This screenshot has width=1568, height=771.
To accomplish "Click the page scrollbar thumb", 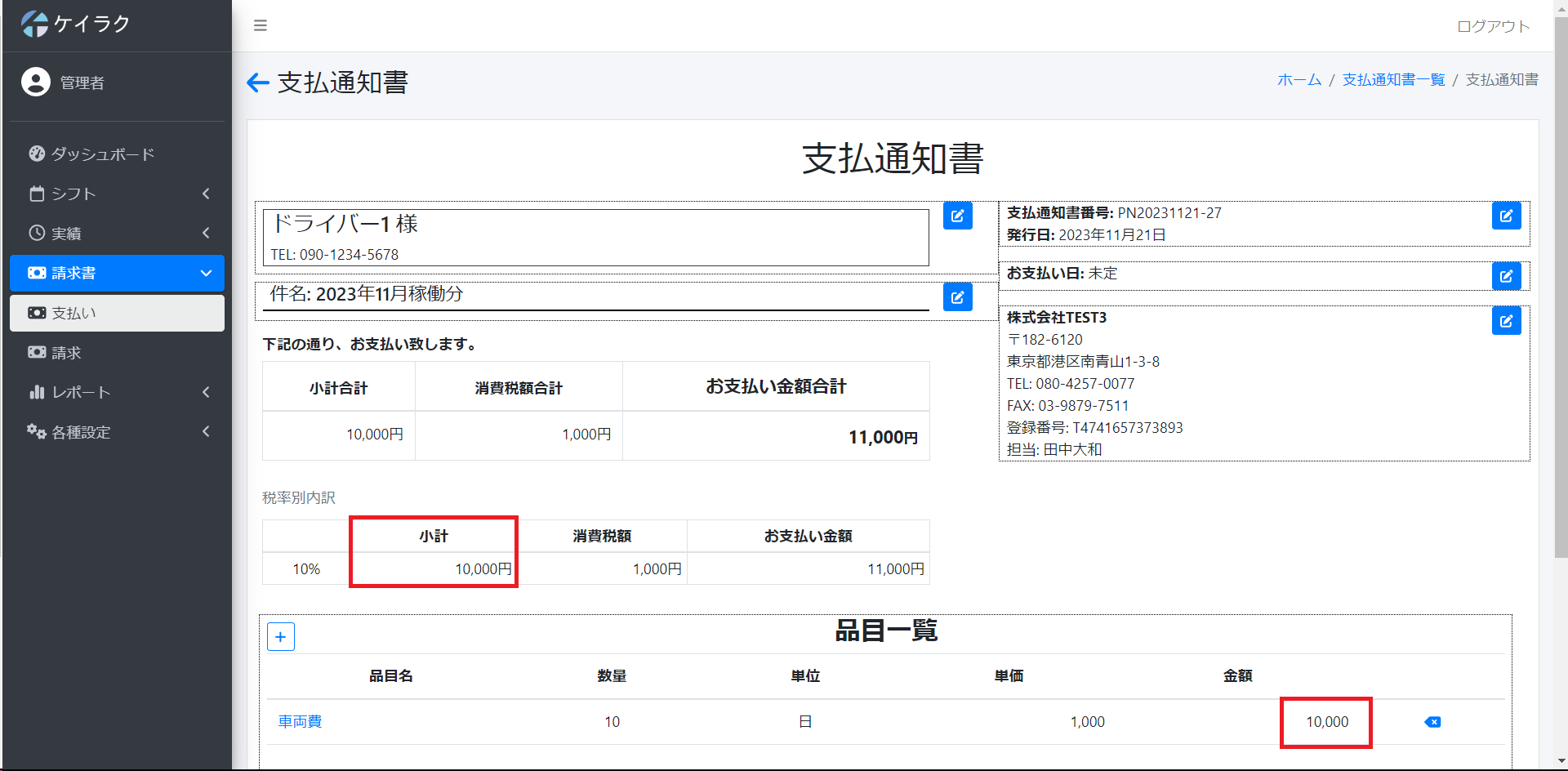I will [x=1561, y=286].
